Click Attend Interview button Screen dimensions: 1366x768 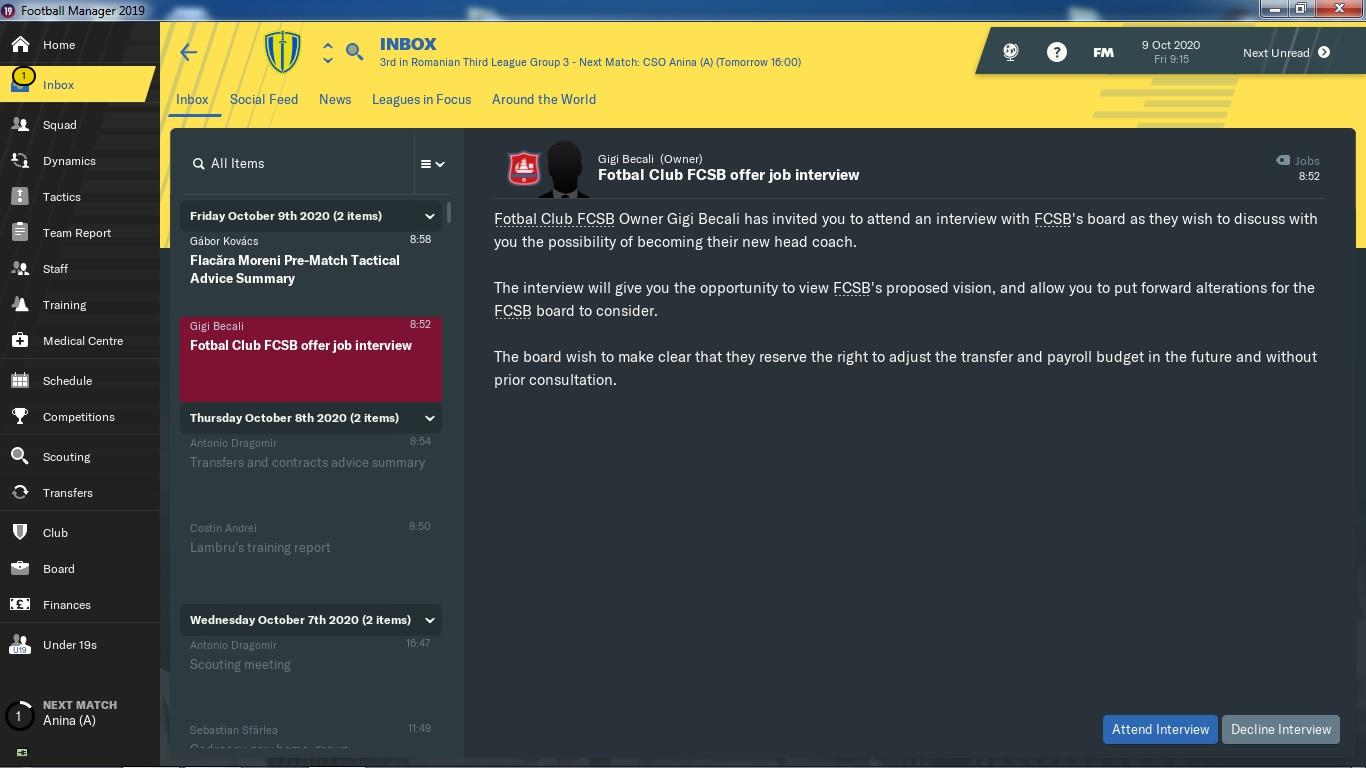[x=1160, y=729]
